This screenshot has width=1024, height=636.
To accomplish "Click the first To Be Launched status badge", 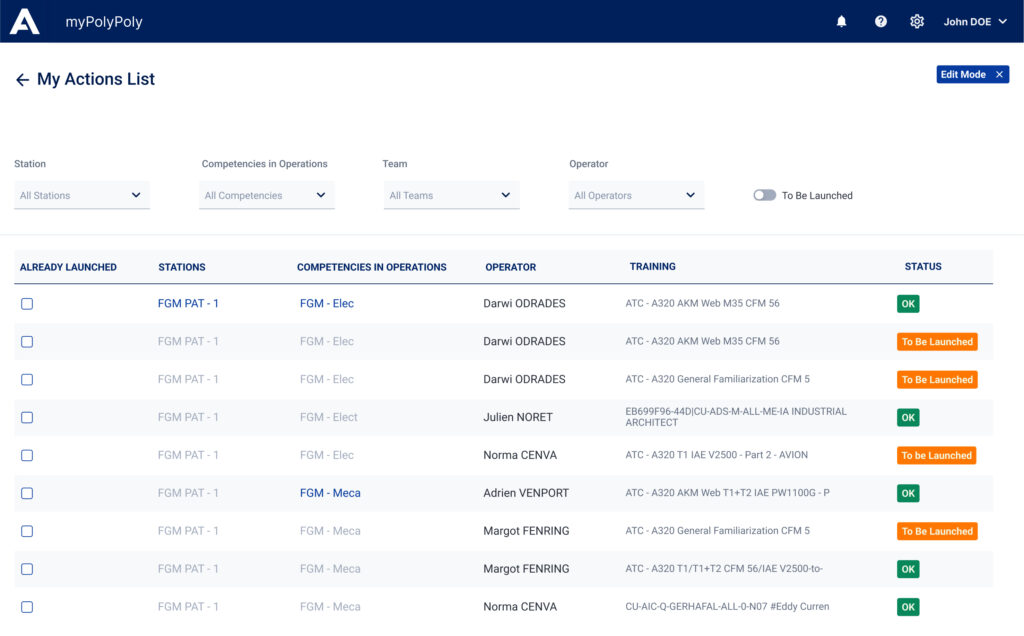I will 937,342.
